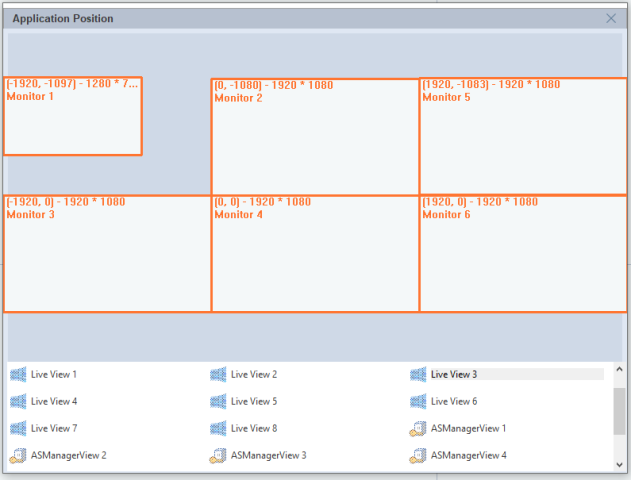Click the ASManagerView 3 icon
Viewport: 631px width, 480px height.
(x=218, y=455)
